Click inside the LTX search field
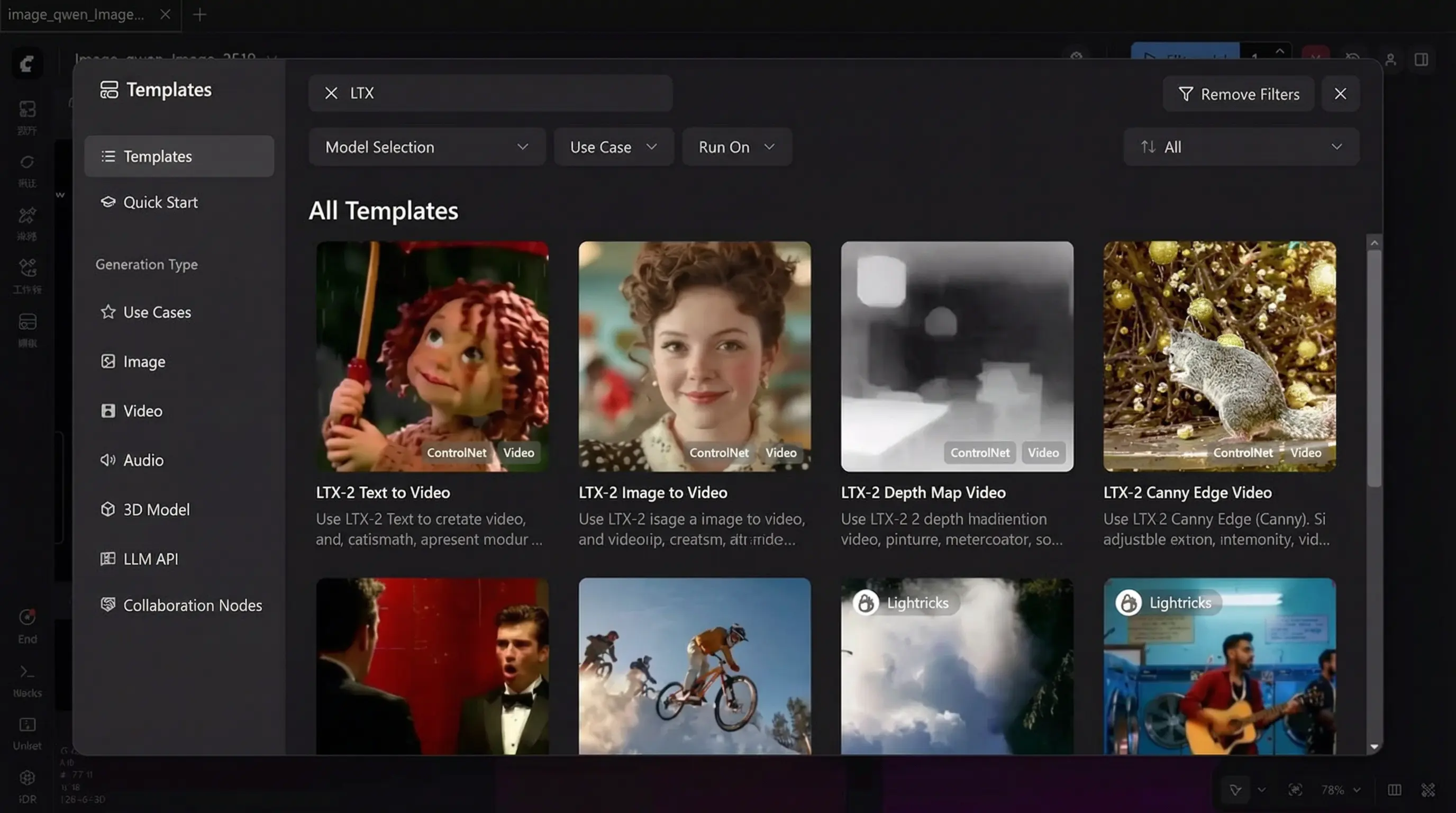Screen dimensions: 1456x813 pos(508,93)
